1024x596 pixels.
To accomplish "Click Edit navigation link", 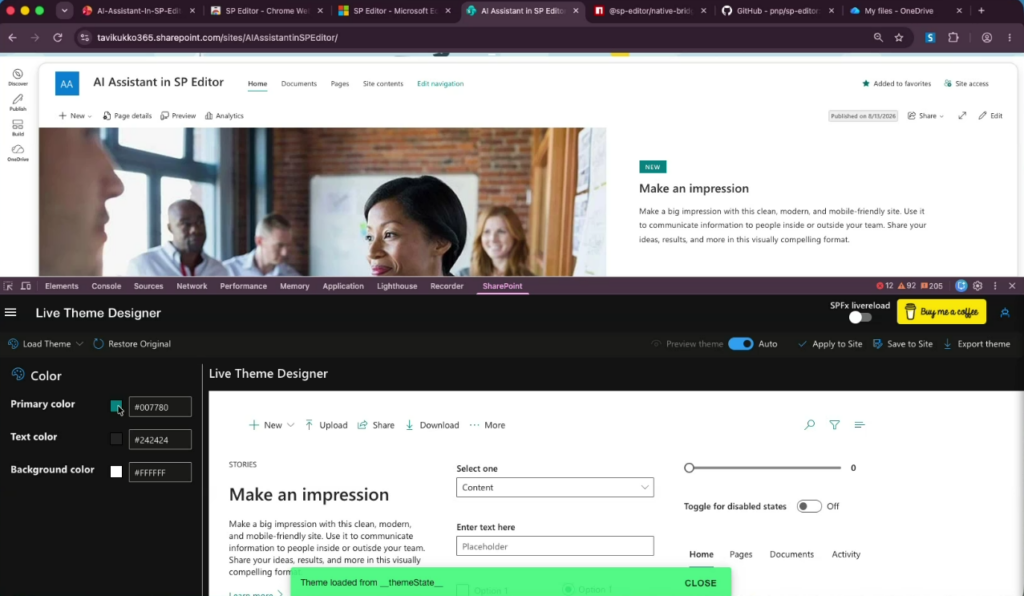I will pyautogui.click(x=440, y=84).
